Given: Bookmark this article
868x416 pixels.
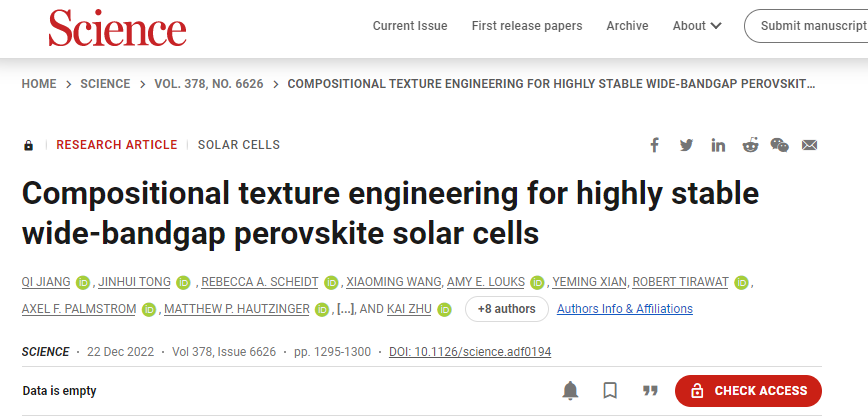Looking at the screenshot, I should (610, 391).
